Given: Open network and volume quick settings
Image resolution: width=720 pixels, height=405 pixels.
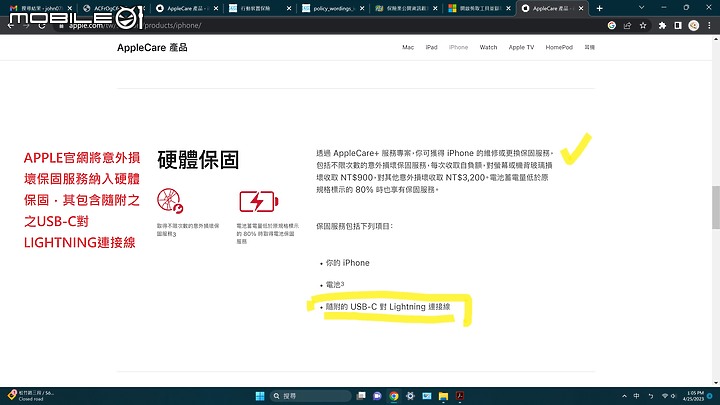Looking at the screenshot, I should (669, 396).
